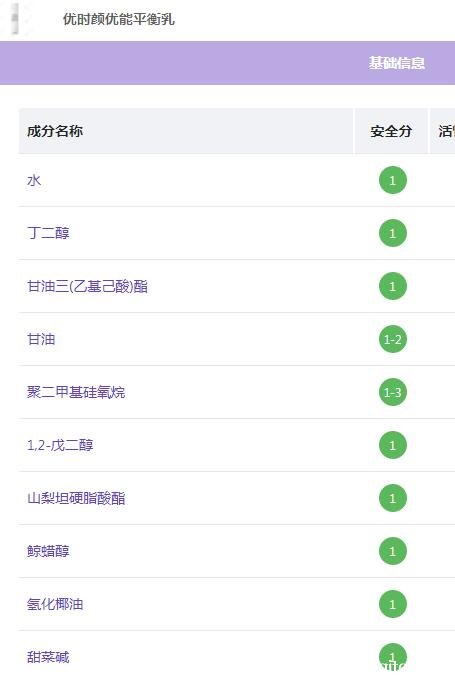
Task: Click the 1-2 safety score badge for 甘油
Action: [x=393, y=339]
